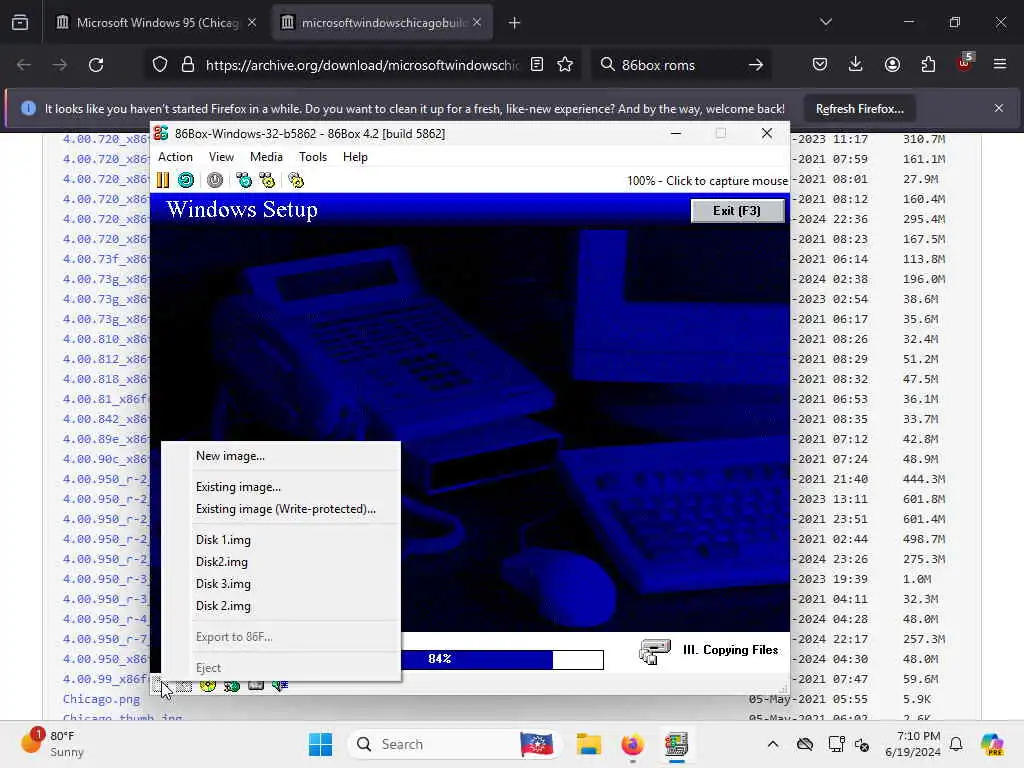Open the 4.00.842_x86 file link
This screenshot has height=768, width=1024.
point(105,419)
